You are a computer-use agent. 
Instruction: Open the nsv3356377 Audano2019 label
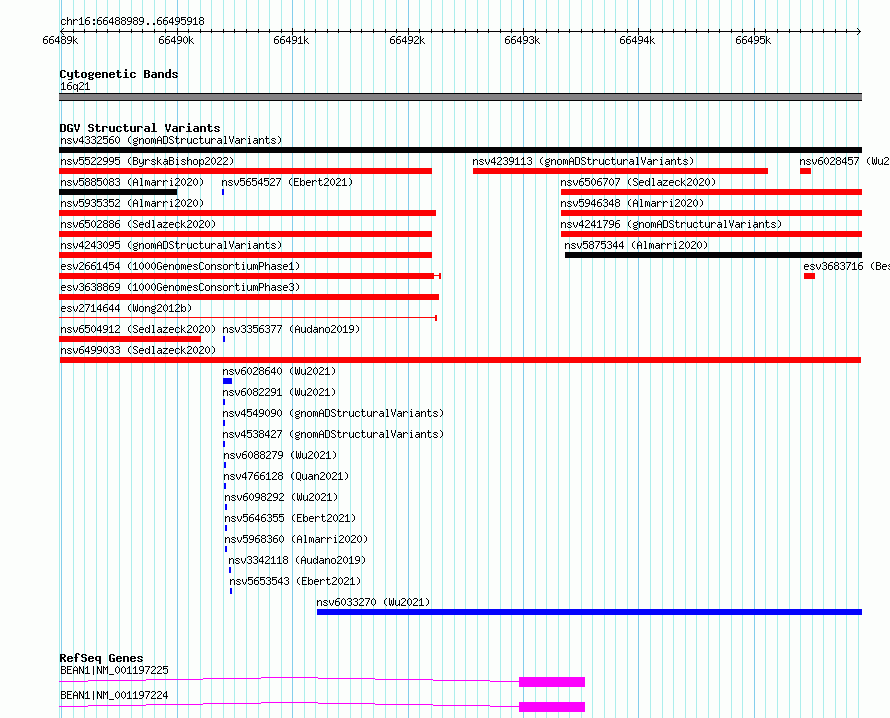coord(291,329)
